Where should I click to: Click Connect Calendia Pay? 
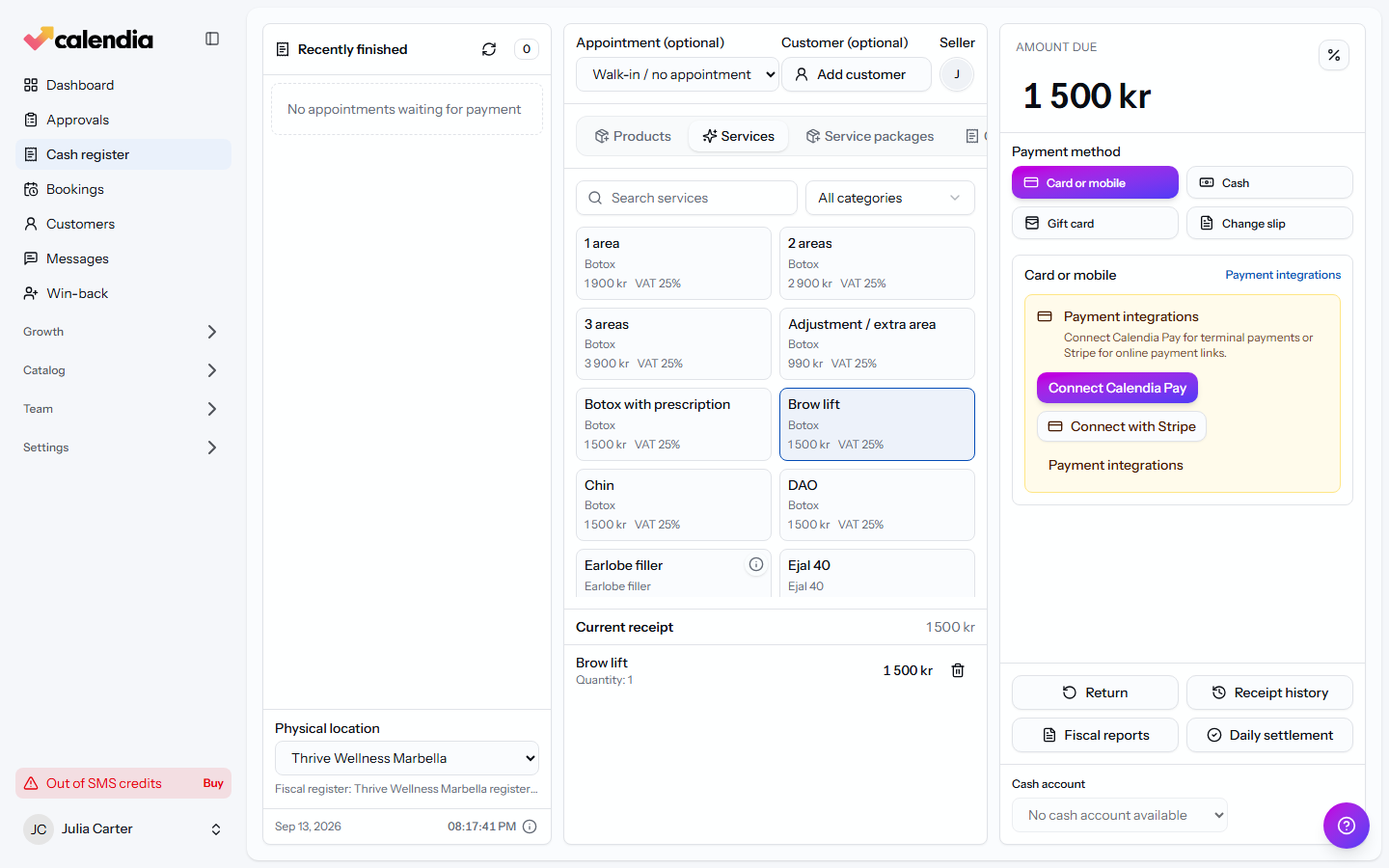pos(1117,388)
